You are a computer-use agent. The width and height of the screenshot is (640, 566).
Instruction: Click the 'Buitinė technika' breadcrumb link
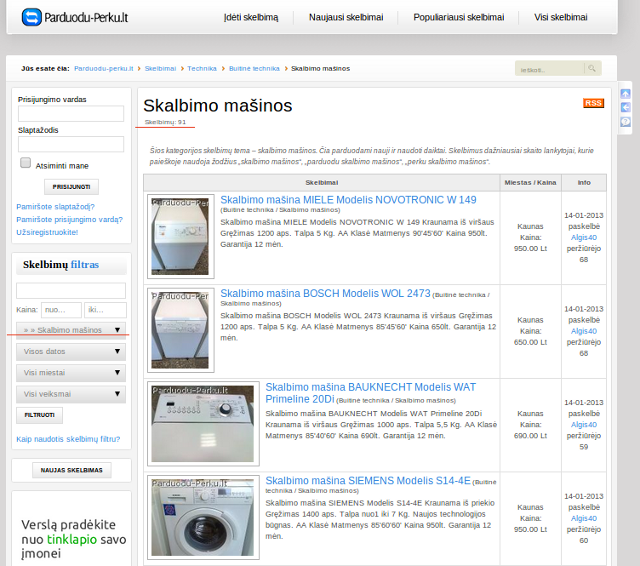(x=253, y=68)
